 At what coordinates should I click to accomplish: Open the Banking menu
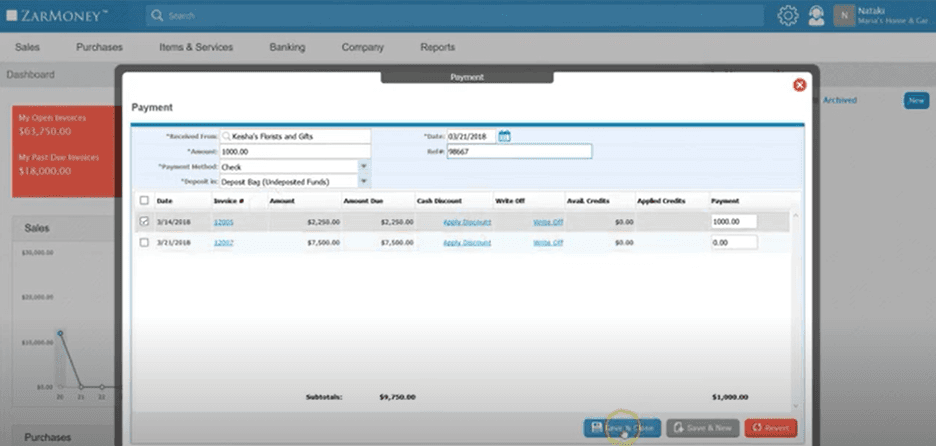287,47
